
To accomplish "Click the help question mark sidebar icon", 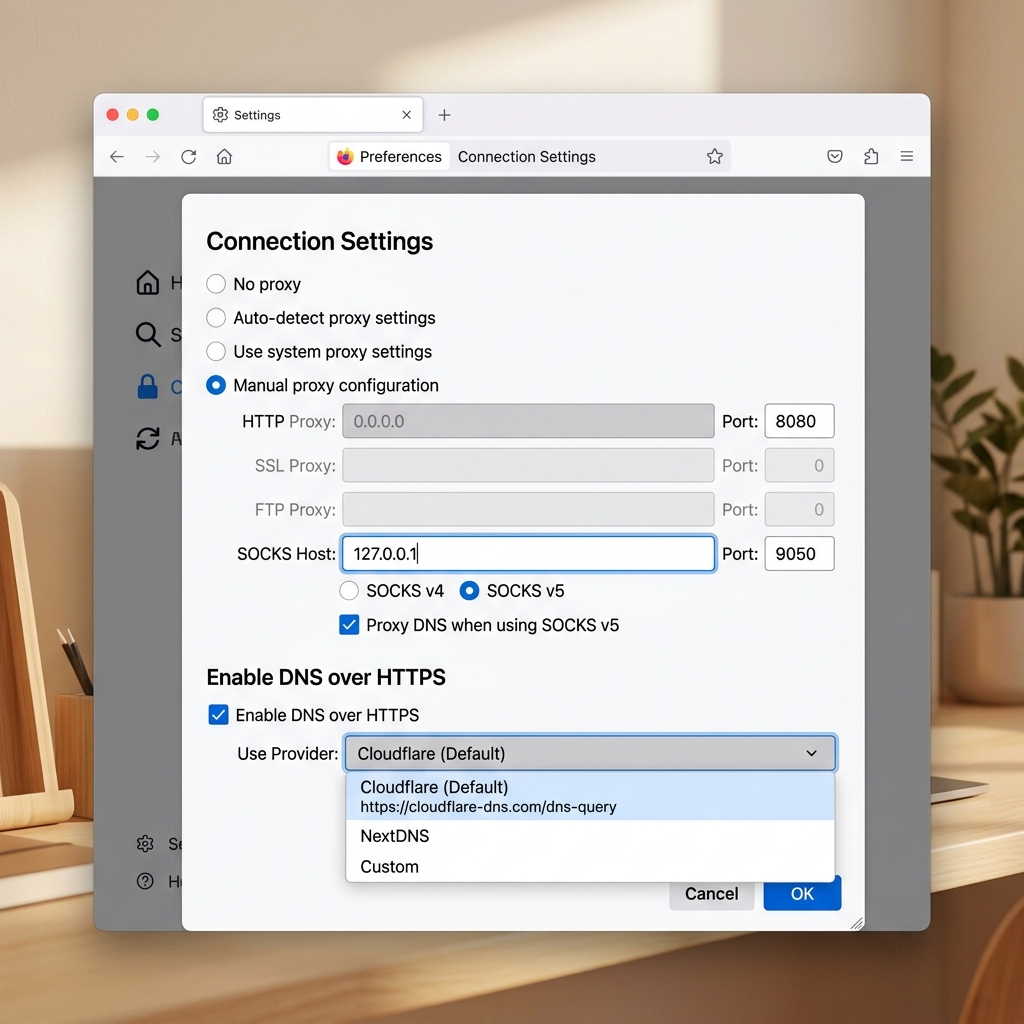I will tap(145, 881).
